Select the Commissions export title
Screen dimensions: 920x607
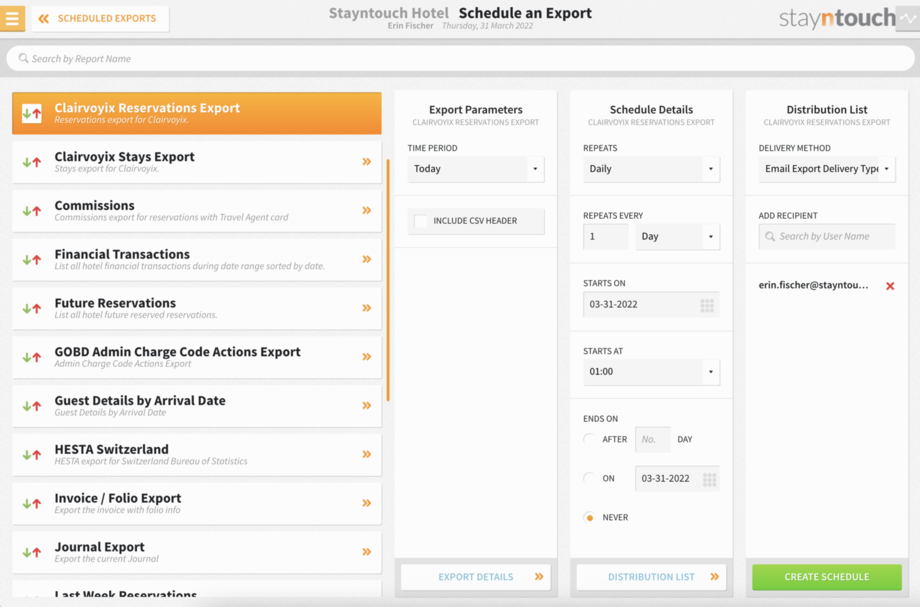click(94, 205)
